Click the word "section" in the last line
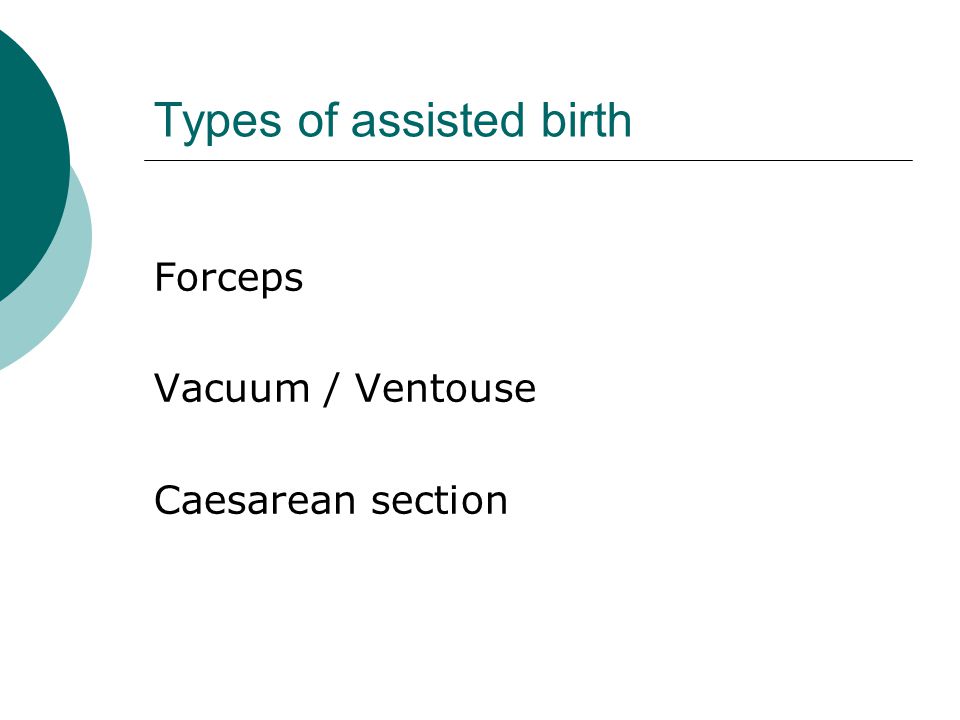Image resolution: width=960 pixels, height=720 pixels. coord(440,500)
